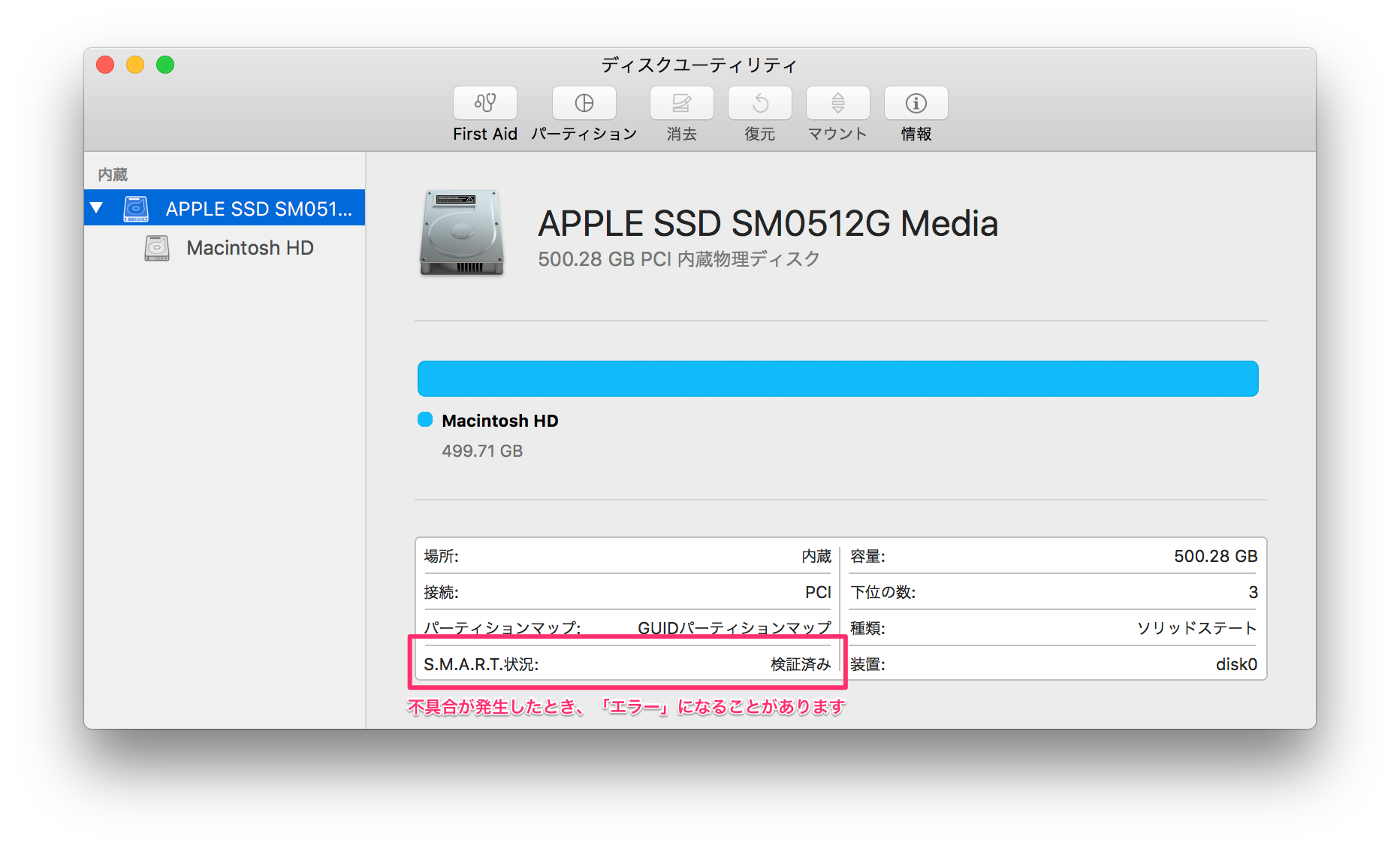Click the 下位の数 value 3
The height and width of the screenshot is (849, 1400).
tap(1253, 592)
